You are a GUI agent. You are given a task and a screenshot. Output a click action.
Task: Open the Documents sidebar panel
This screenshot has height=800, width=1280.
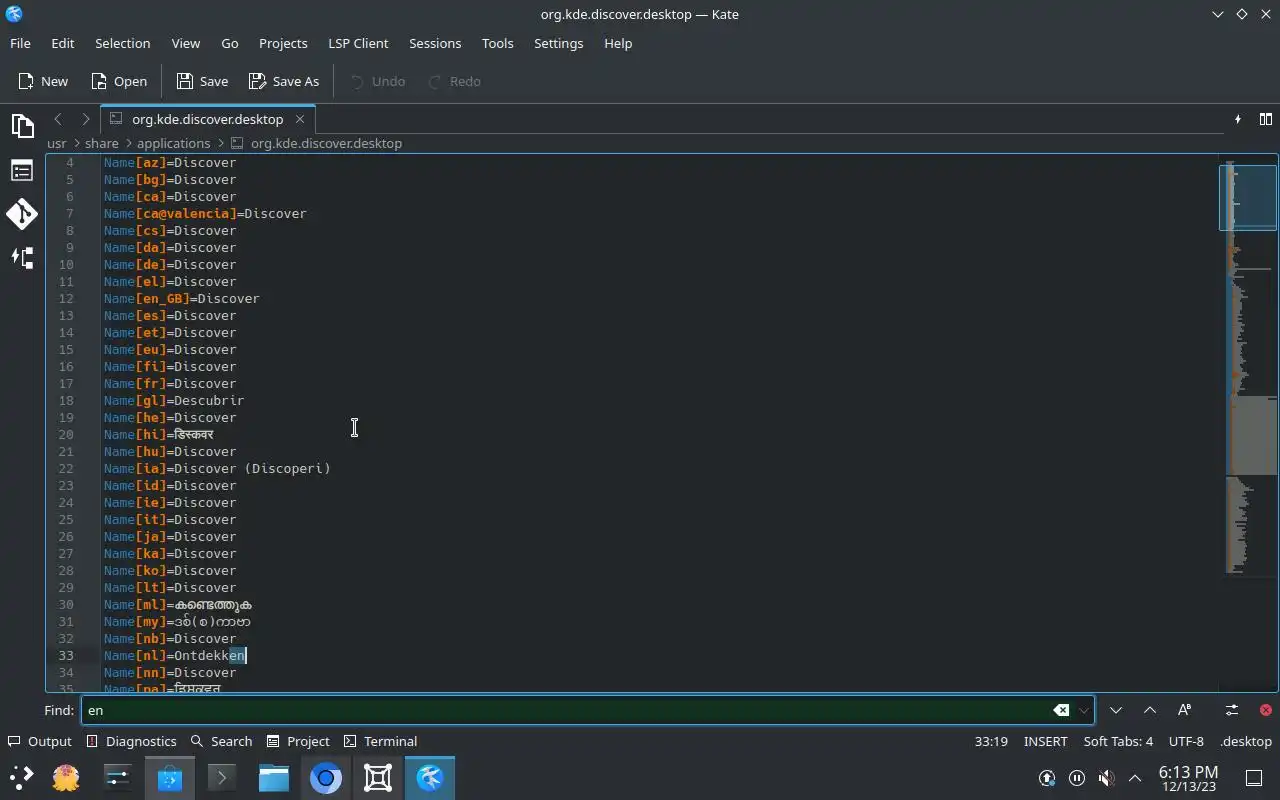[22, 125]
